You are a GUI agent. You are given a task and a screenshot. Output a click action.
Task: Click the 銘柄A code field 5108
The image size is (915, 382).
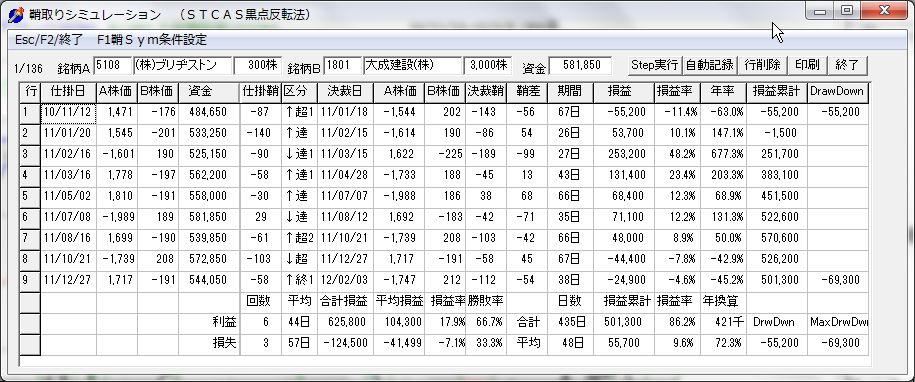click(x=113, y=65)
